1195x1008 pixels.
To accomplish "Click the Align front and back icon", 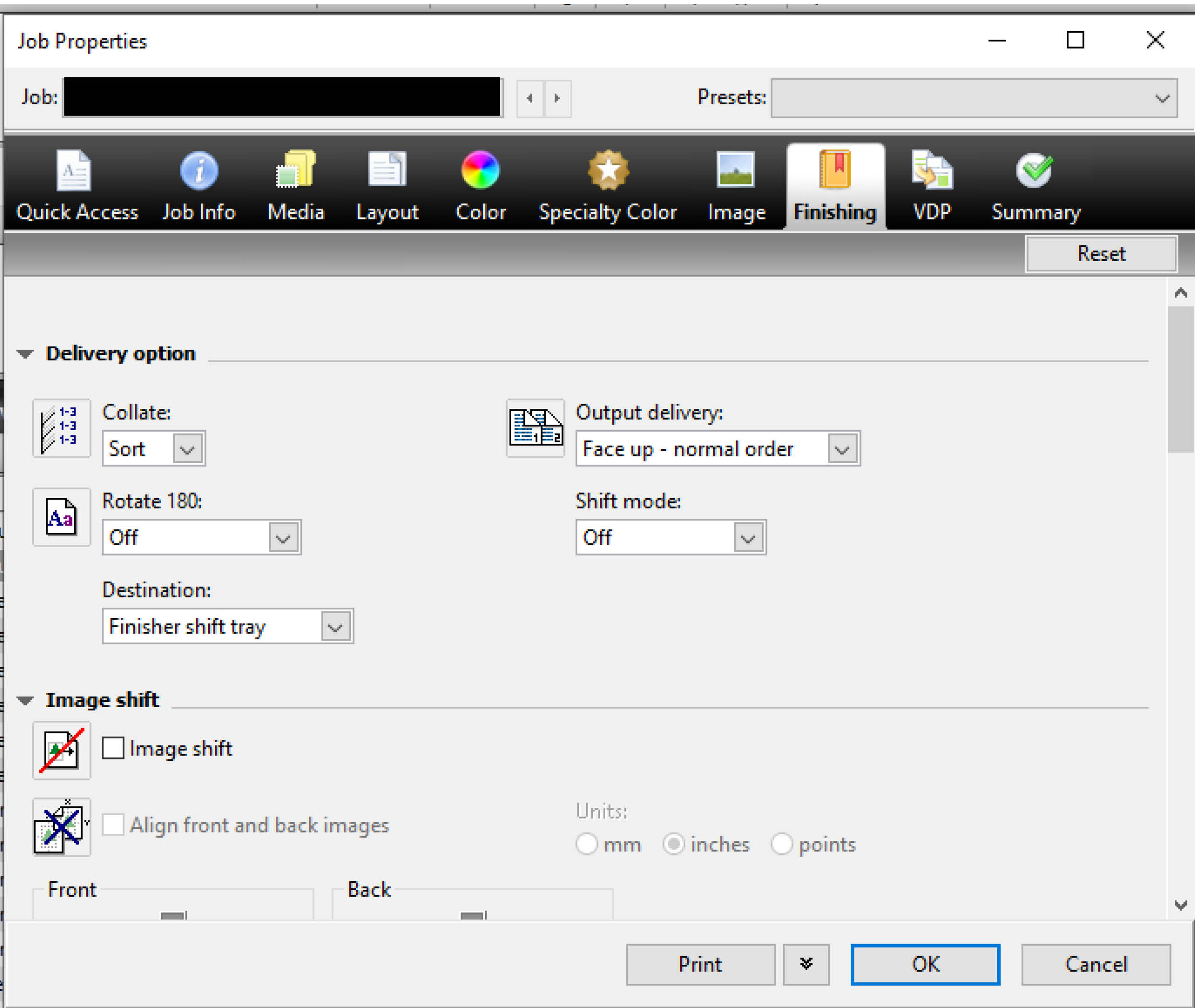I will click(61, 827).
